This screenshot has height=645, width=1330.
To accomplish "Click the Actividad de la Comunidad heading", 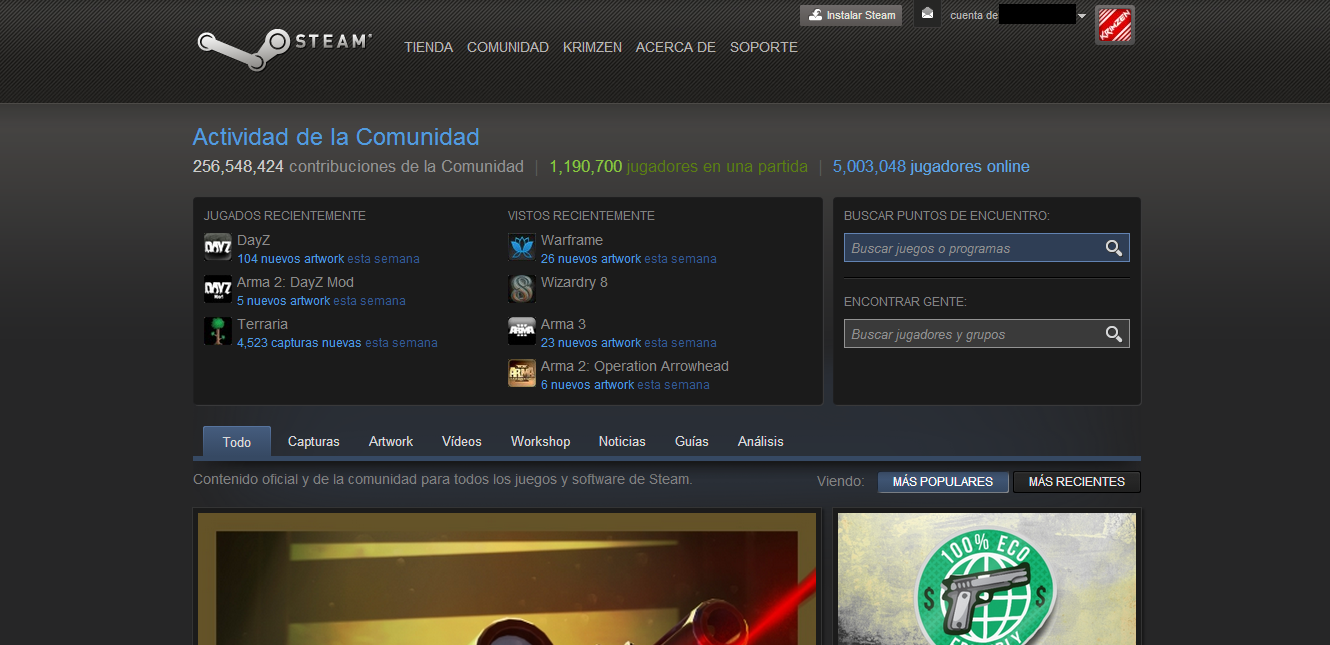I will 336,137.
